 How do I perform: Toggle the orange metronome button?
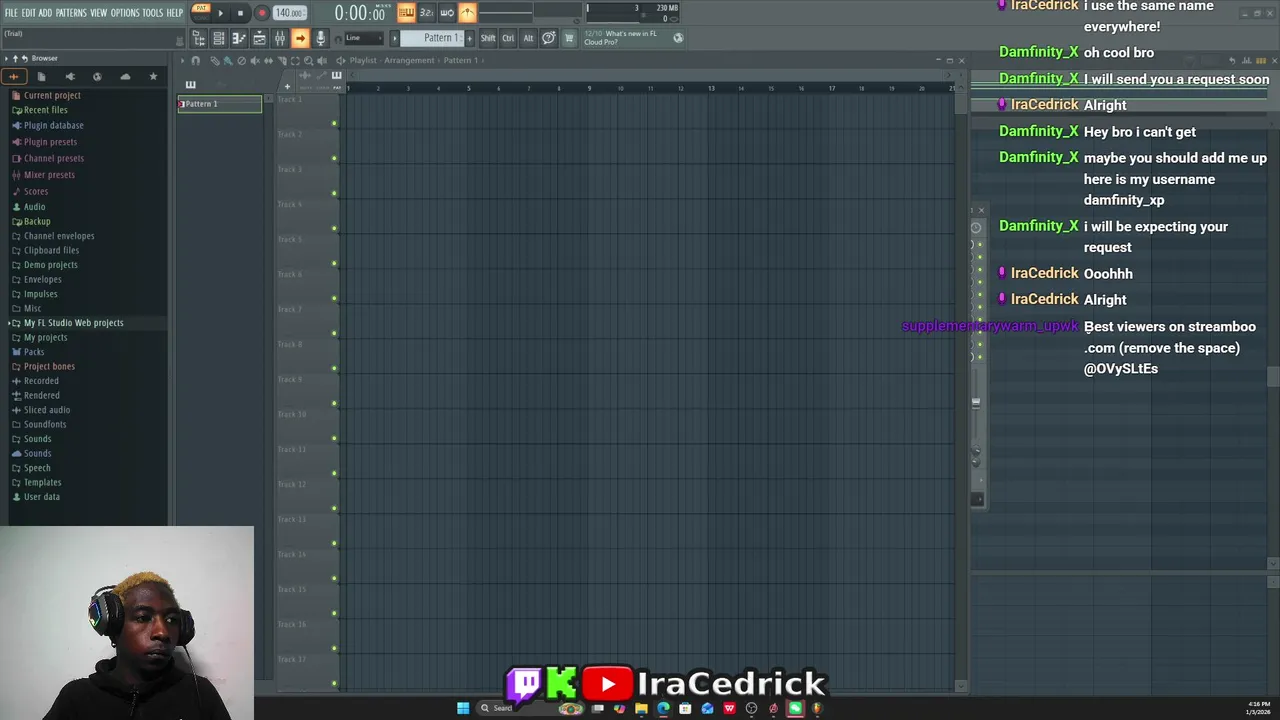pos(468,13)
